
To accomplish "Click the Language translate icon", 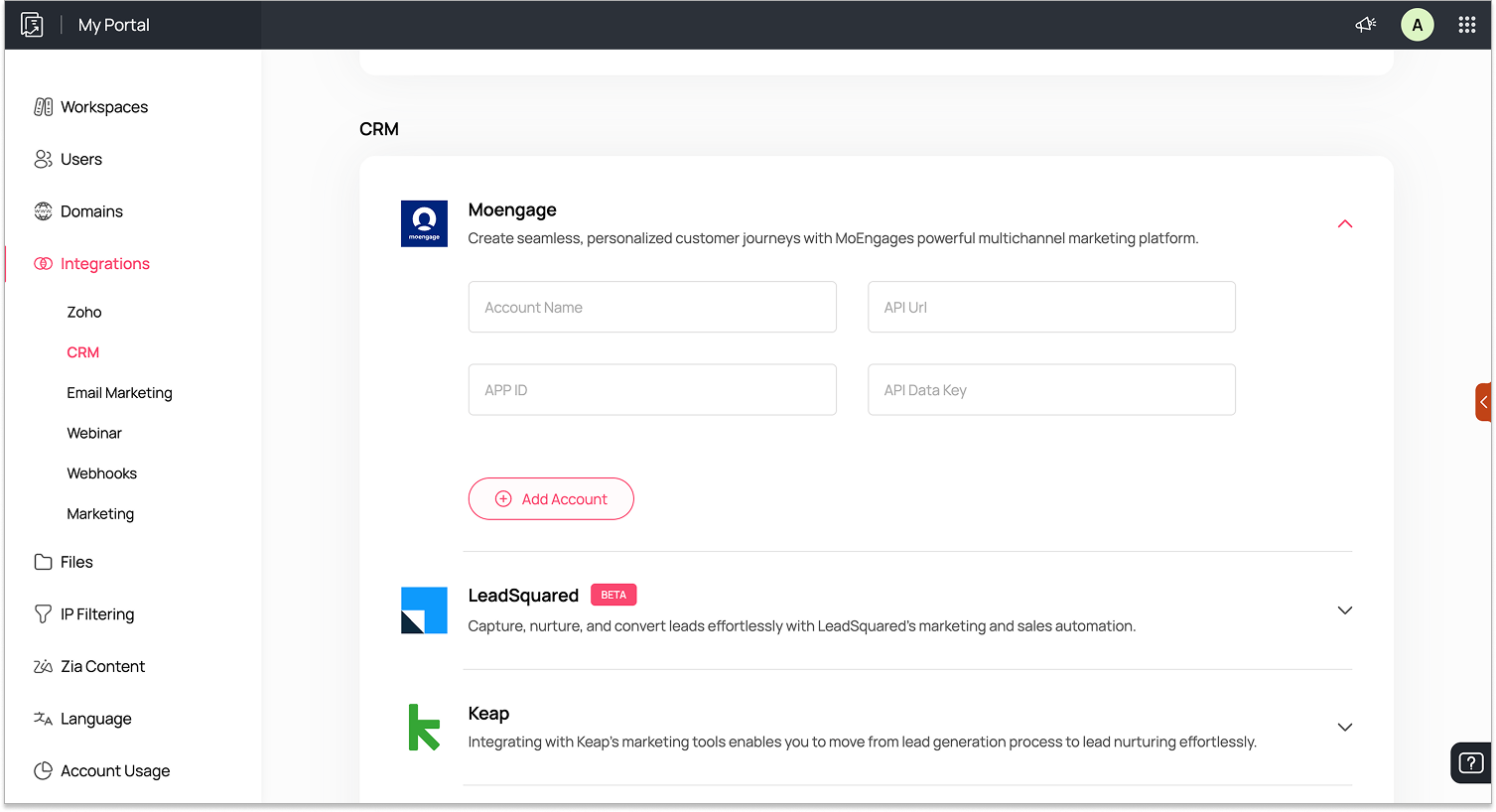I will click(x=44, y=719).
